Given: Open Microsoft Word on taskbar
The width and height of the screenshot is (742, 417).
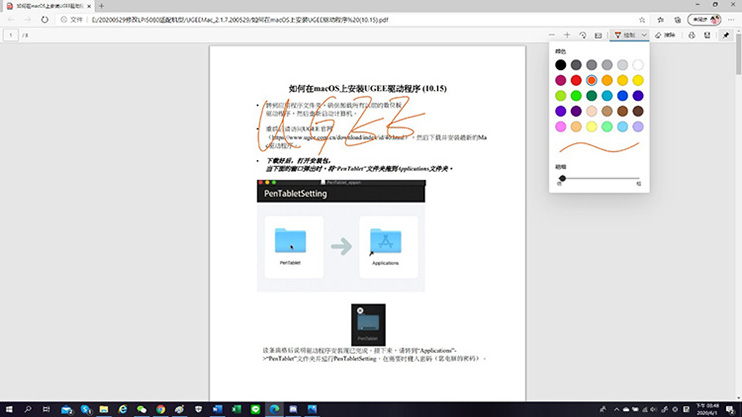Looking at the screenshot, I should click(217, 409).
